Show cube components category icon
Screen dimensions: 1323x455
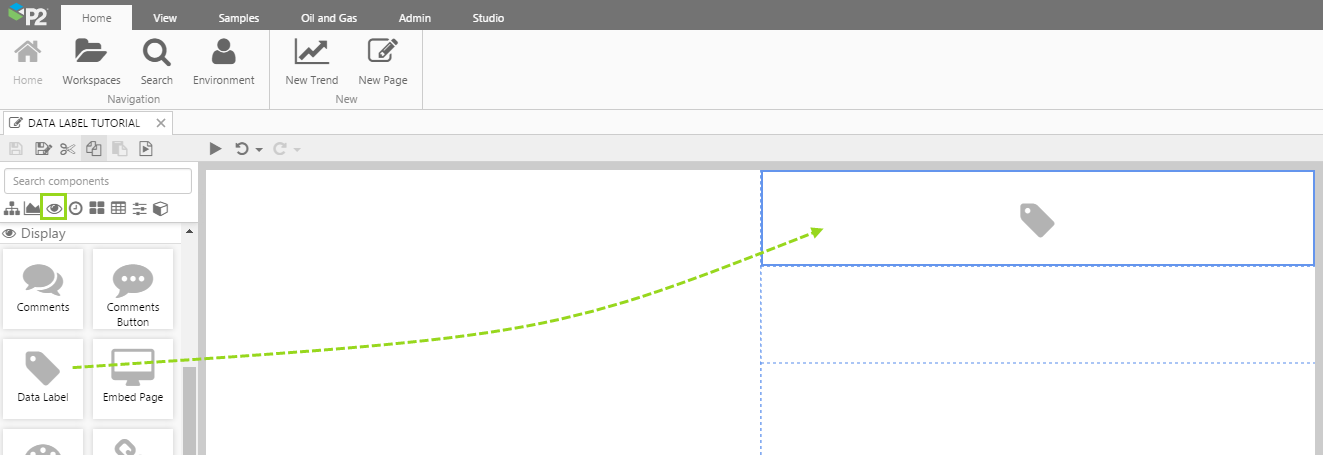coord(160,208)
